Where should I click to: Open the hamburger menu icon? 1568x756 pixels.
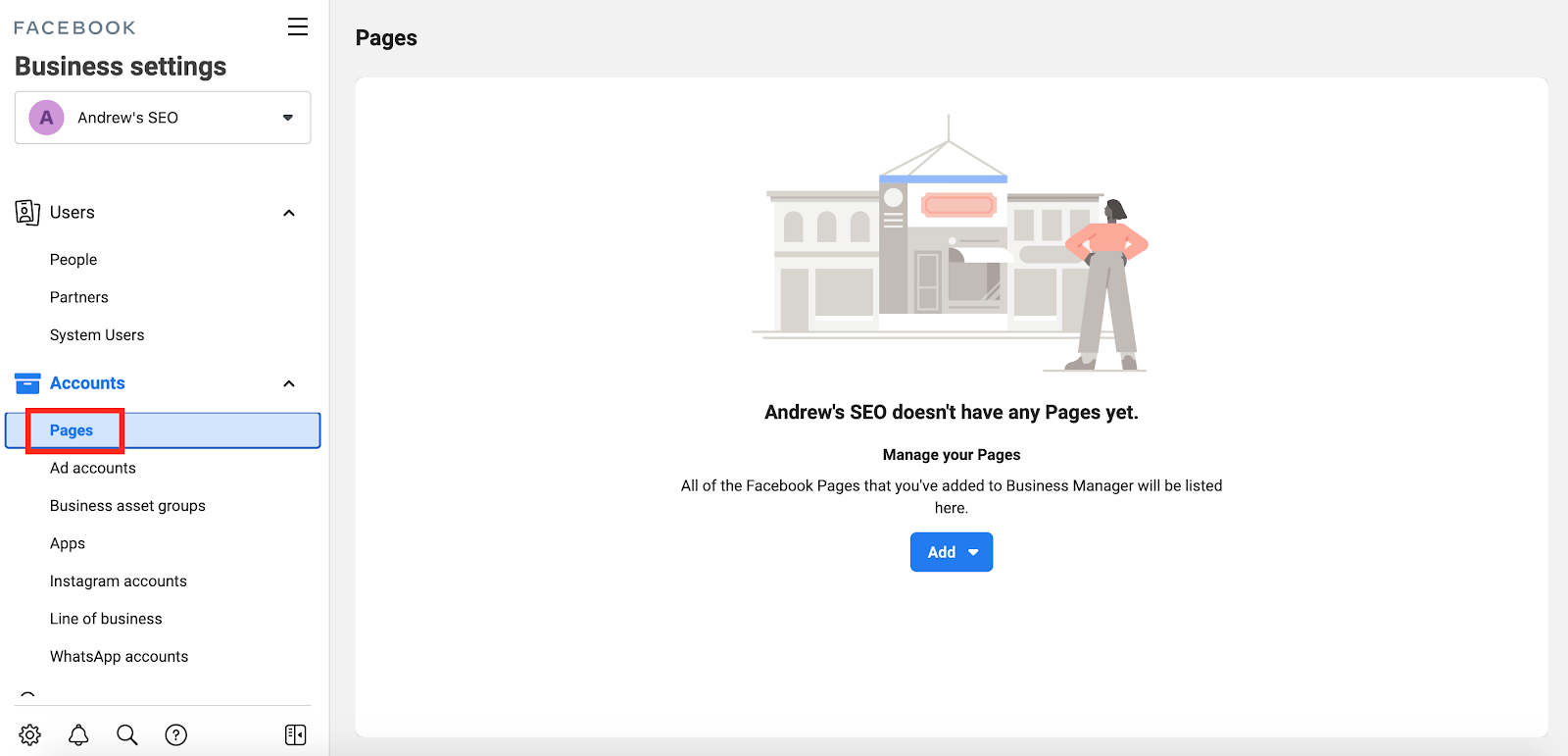click(x=298, y=26)
